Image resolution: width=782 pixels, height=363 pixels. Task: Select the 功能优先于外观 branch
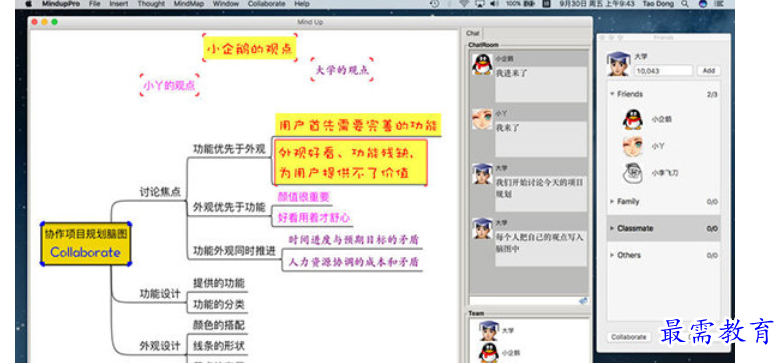point(229,149)
